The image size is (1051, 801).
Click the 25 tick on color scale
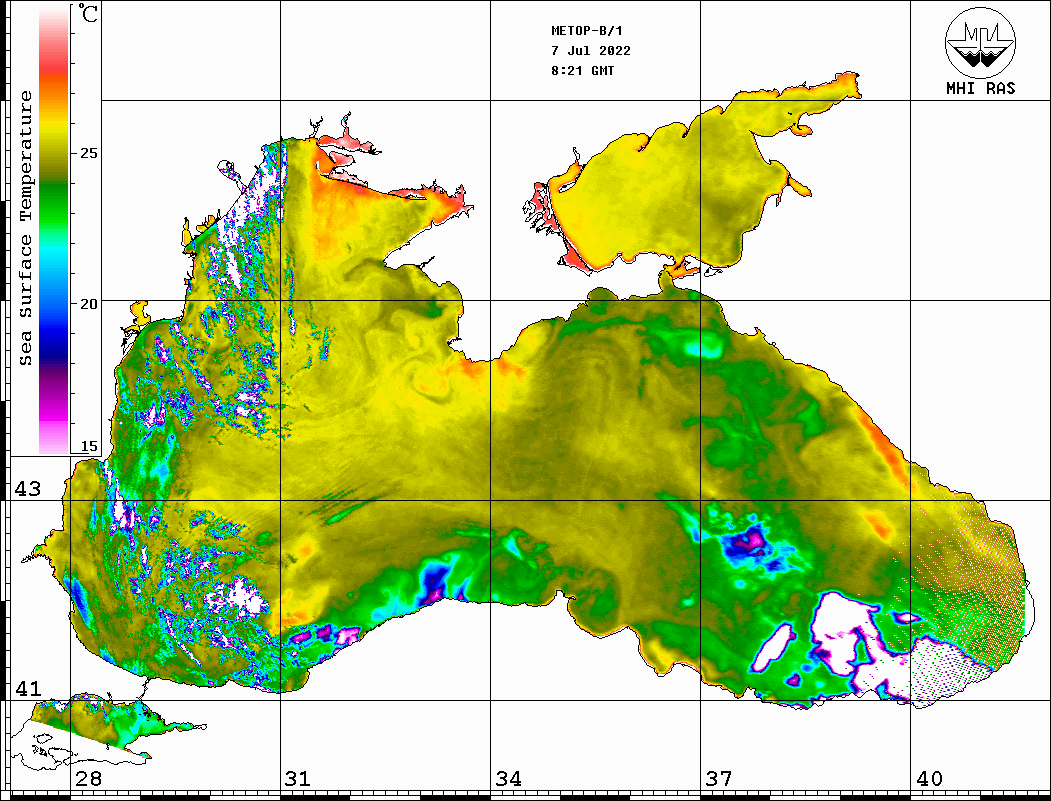pyautogui.click(x=88, y=153)
